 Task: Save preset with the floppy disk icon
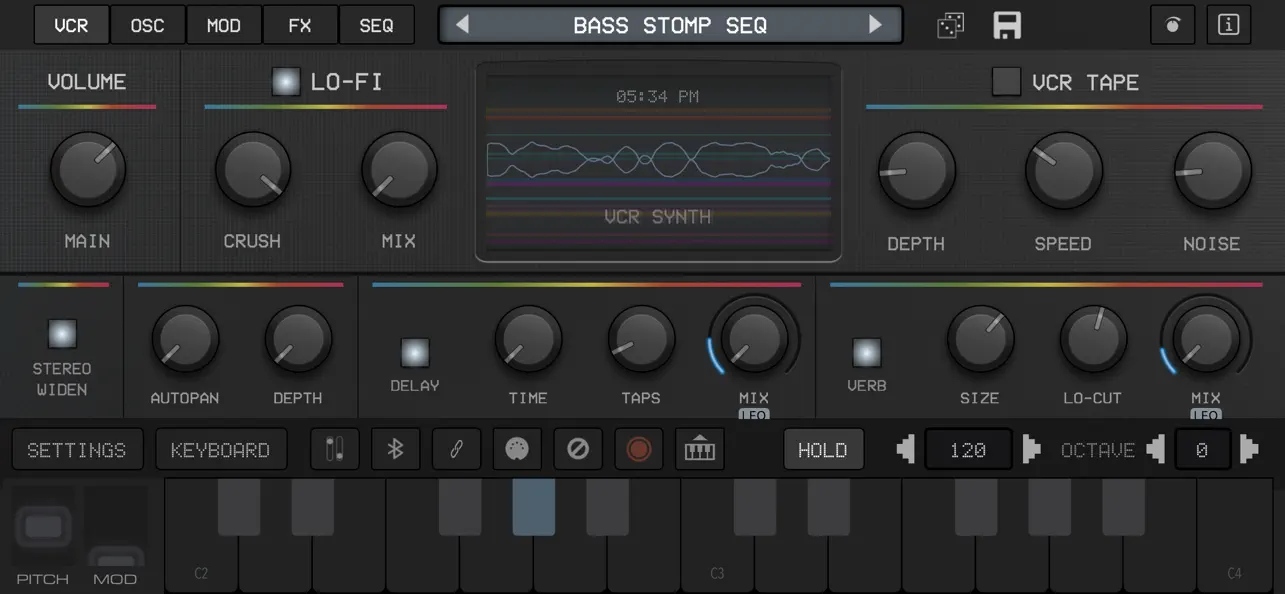point(1007,25)
